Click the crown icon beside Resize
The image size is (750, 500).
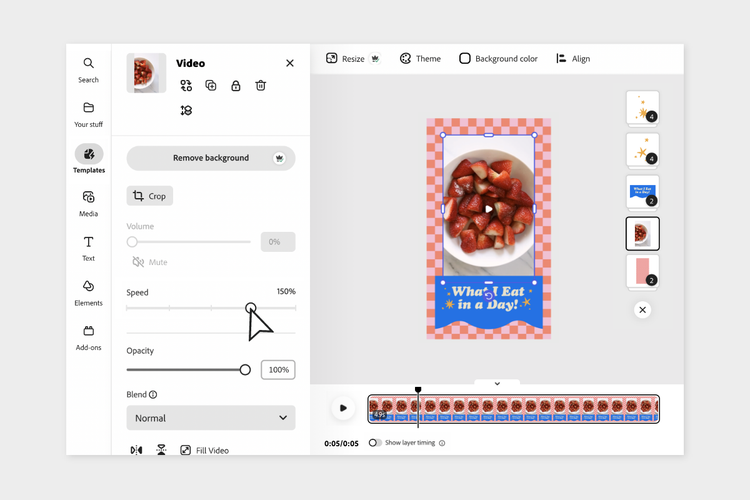pyautogui.click(x=375, y=59)
